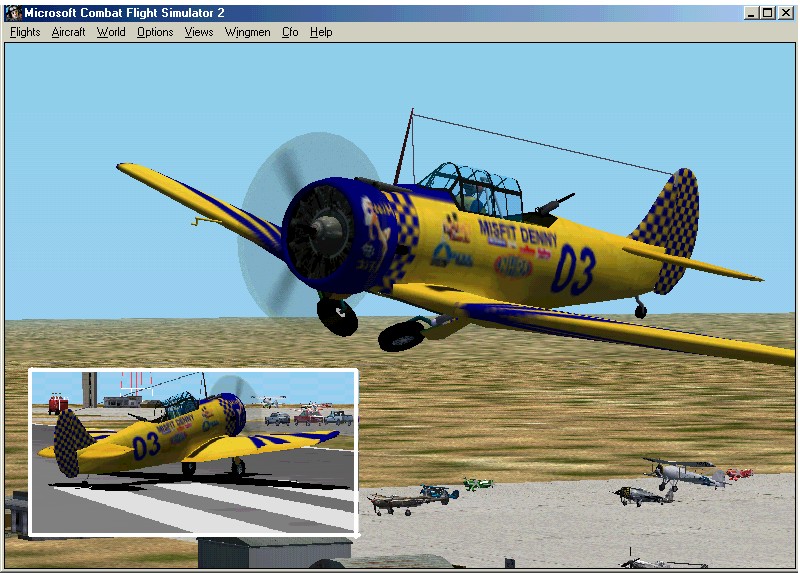Image resolution: width=800 pixels, height=573 pixels.
Task: Click the Combat Flight Simulator title bar icon
Action: (12, 13)
